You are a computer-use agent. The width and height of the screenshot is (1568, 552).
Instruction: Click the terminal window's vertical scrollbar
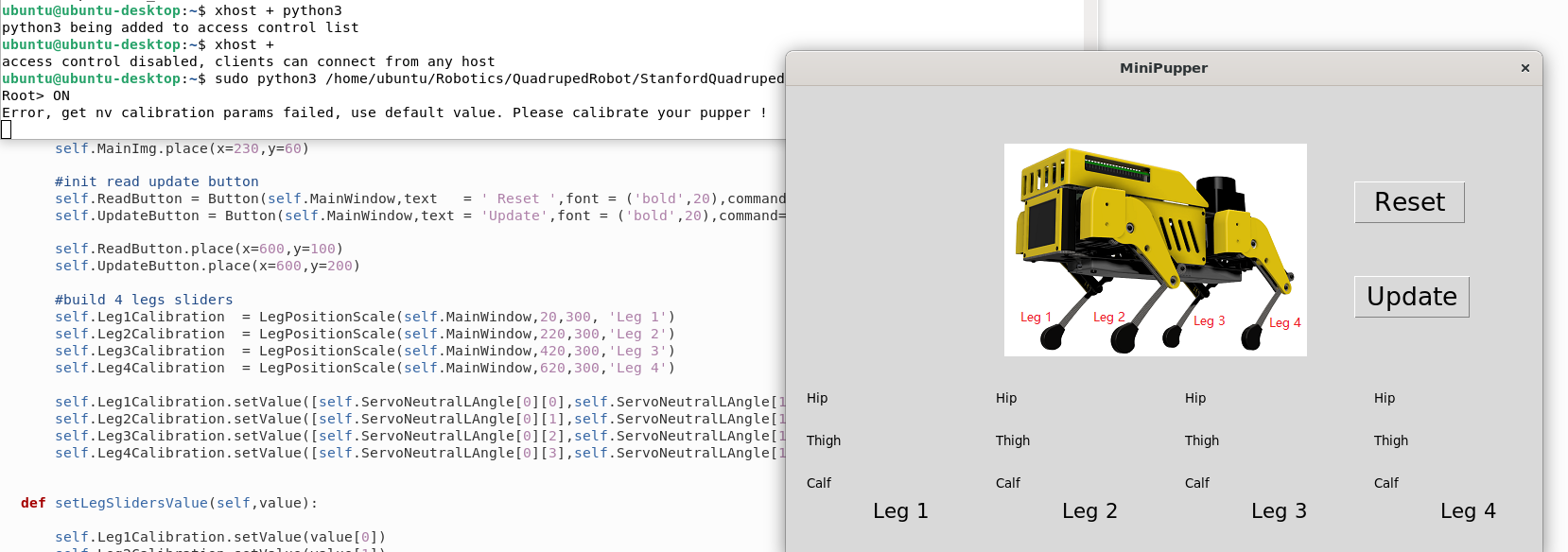(x=1090, y=25)
